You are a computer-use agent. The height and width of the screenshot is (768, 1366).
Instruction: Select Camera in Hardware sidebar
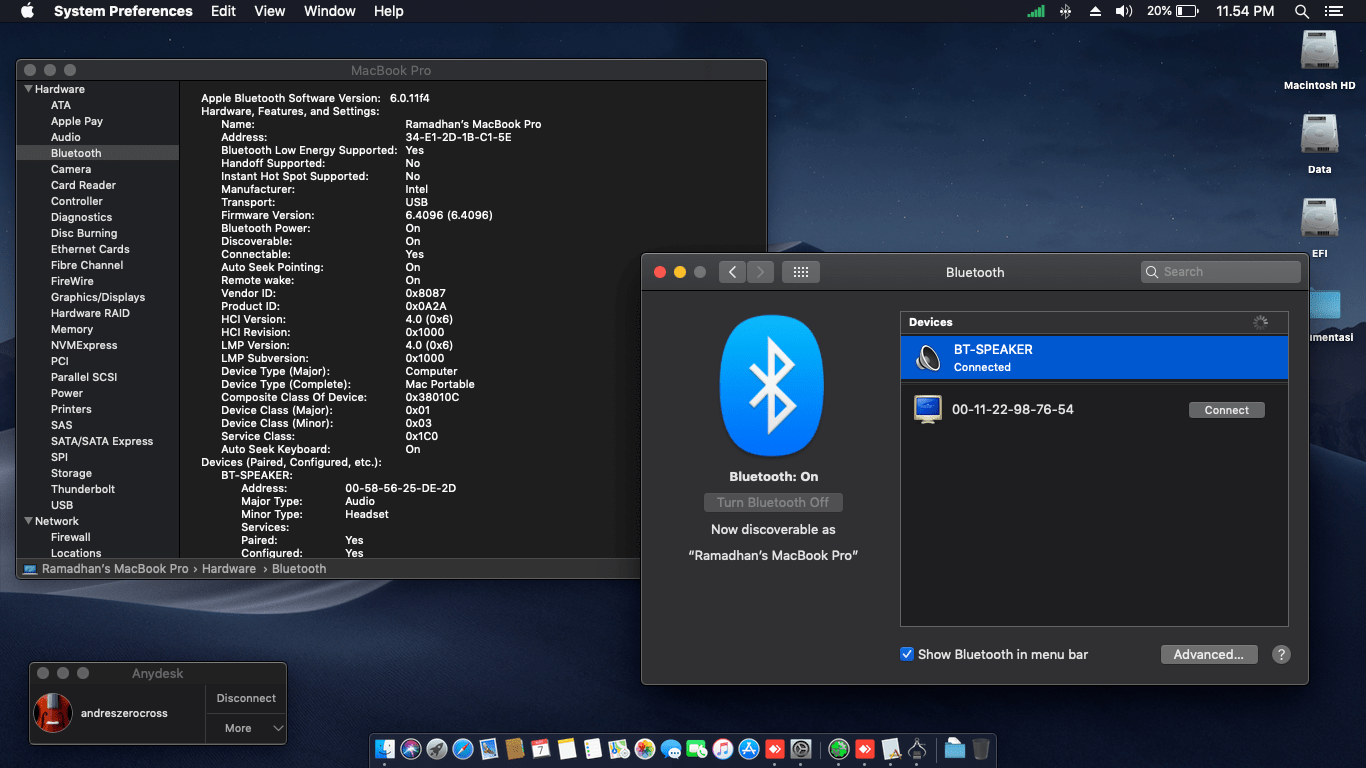tap(71, 169)
